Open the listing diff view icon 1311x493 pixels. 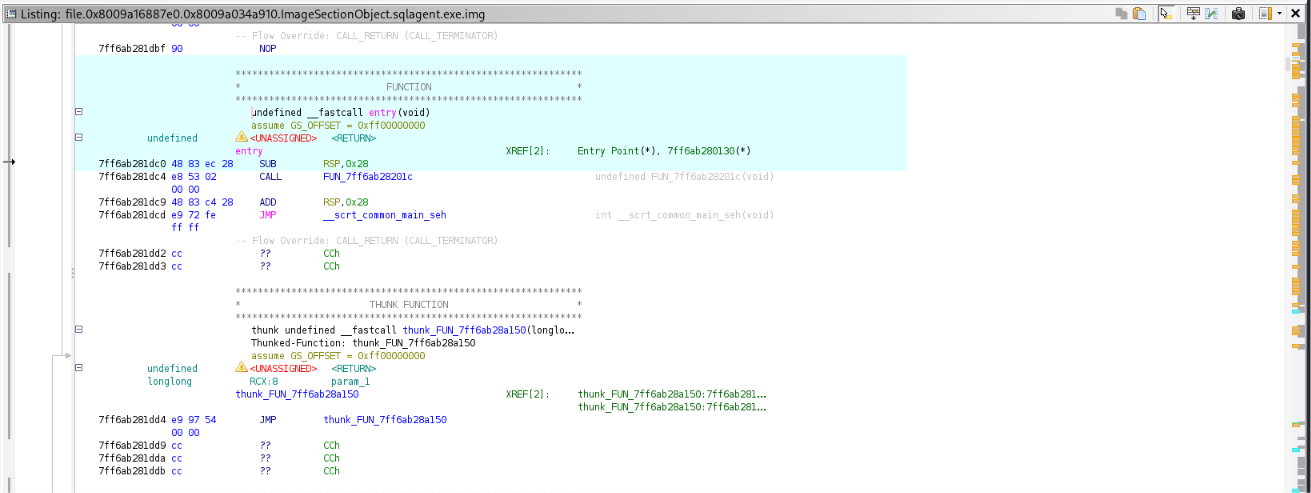[1211, 13]
